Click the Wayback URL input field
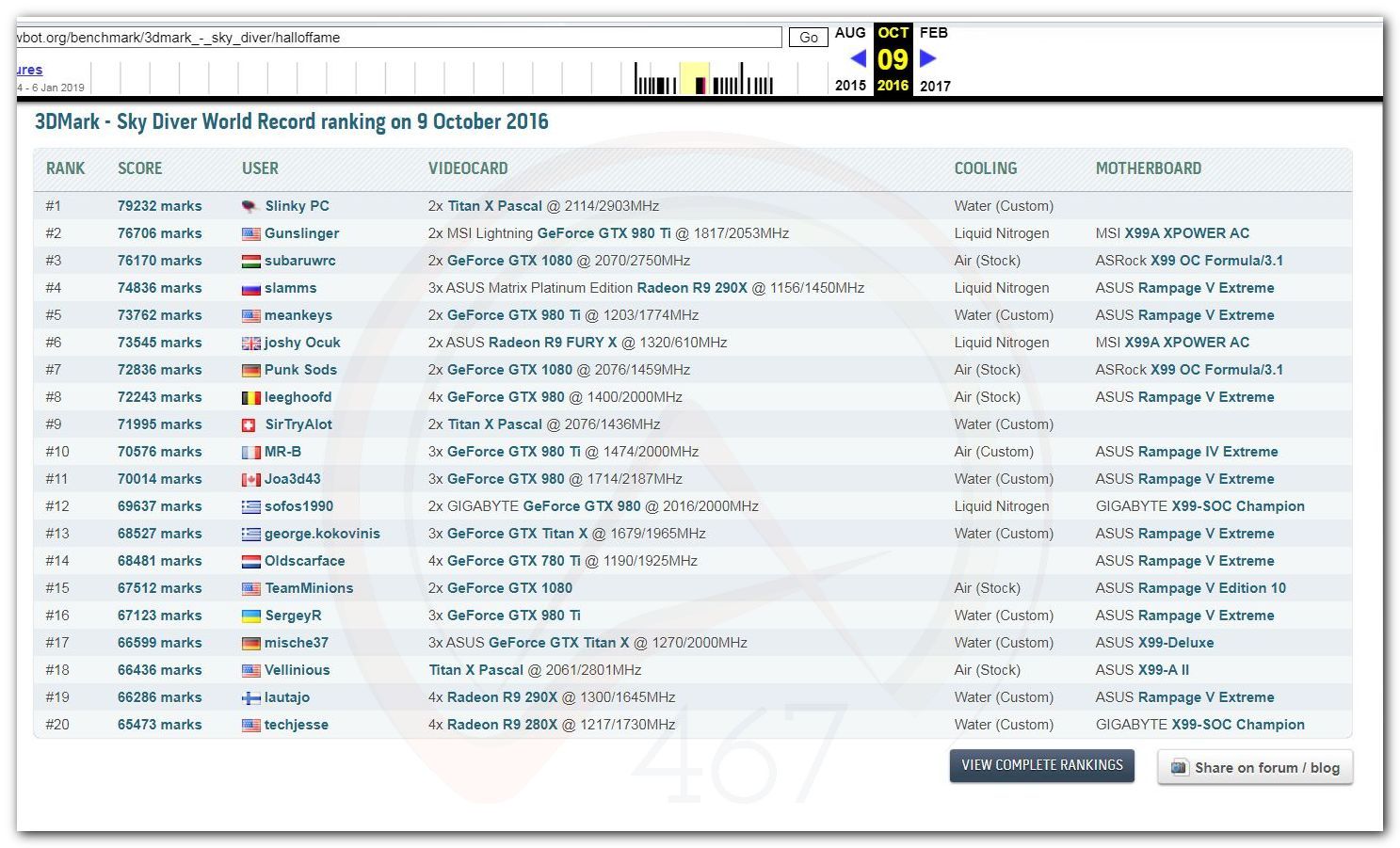This screenshot has width=1400, height=848. pos(398,38)
